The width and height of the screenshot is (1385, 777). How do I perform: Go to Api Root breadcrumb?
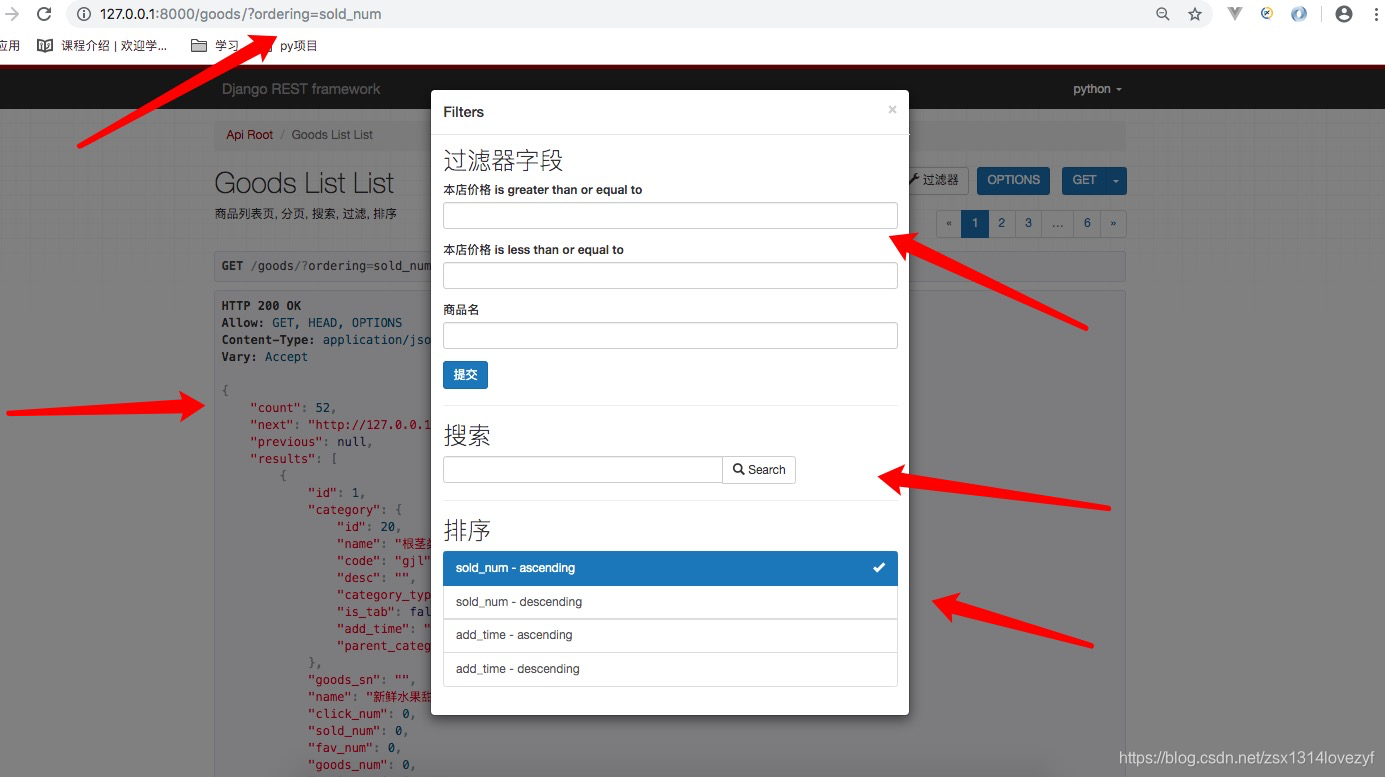tap(249, 135)
